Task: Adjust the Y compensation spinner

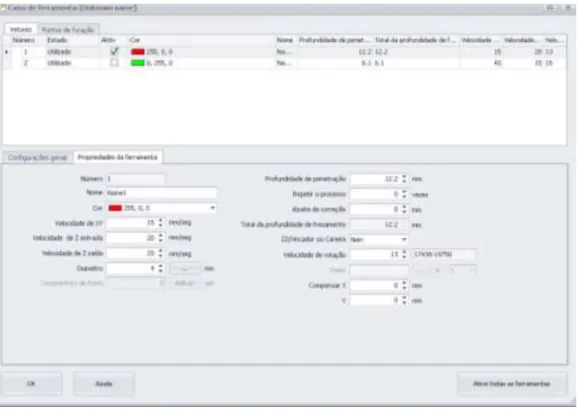Action: click(x=404, y=300)
